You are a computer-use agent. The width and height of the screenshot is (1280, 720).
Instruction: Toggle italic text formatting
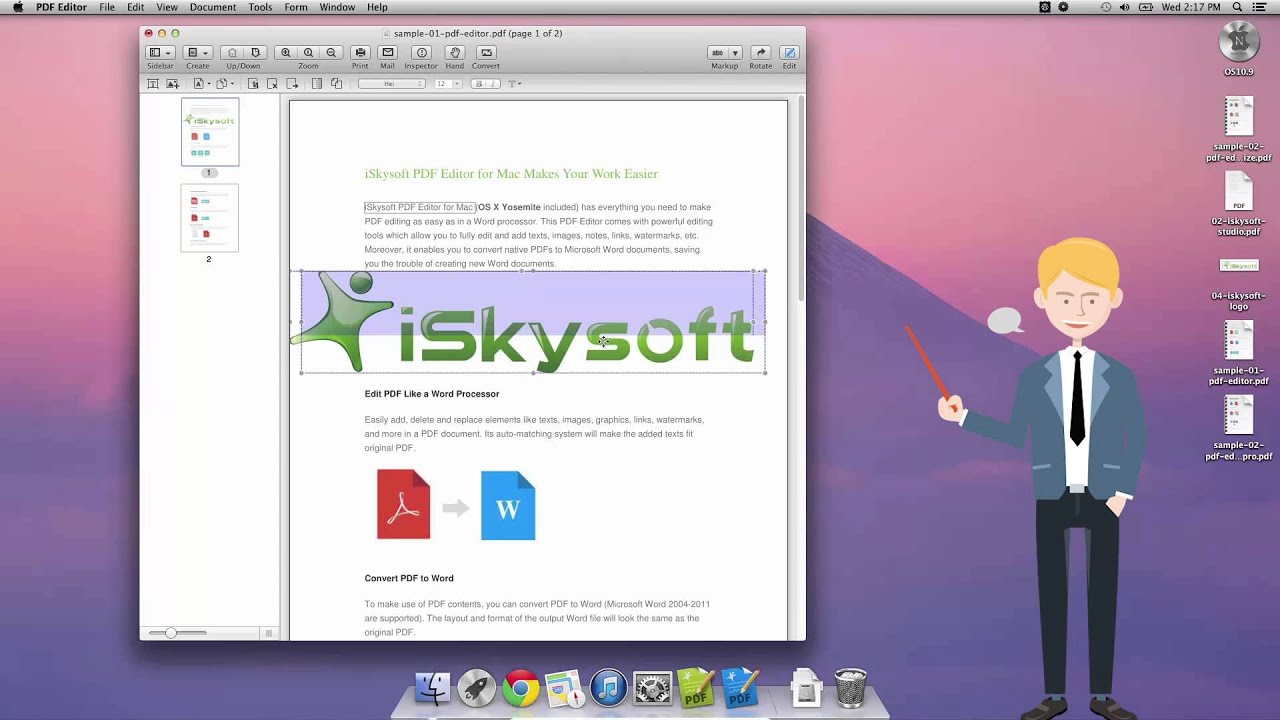tap(492, 84)
